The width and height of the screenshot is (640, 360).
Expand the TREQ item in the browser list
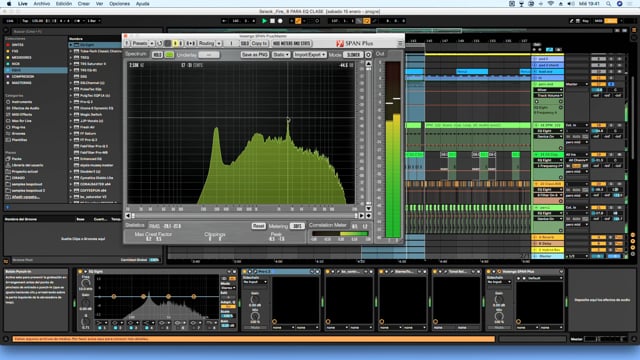71,58
